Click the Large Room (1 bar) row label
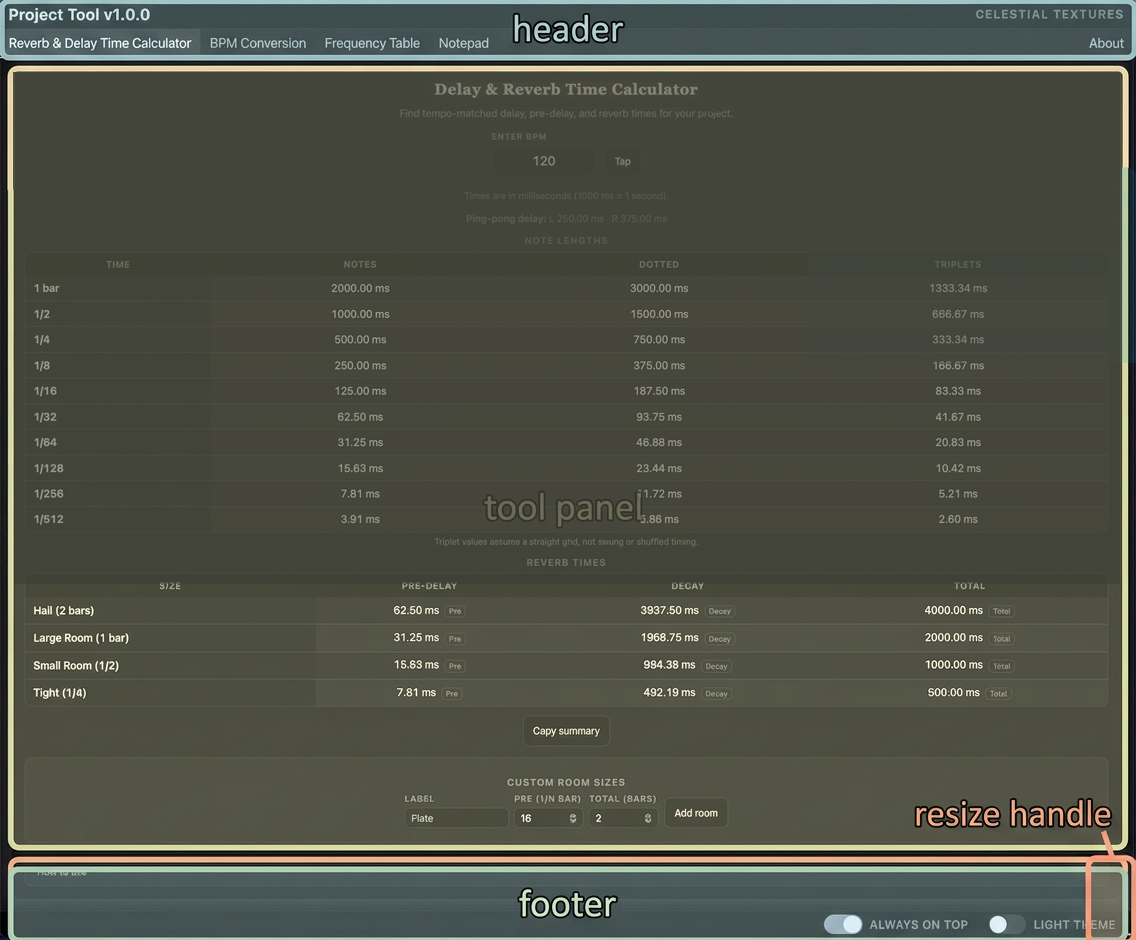This screenshot has height=940, width=1136. [80, 638]
